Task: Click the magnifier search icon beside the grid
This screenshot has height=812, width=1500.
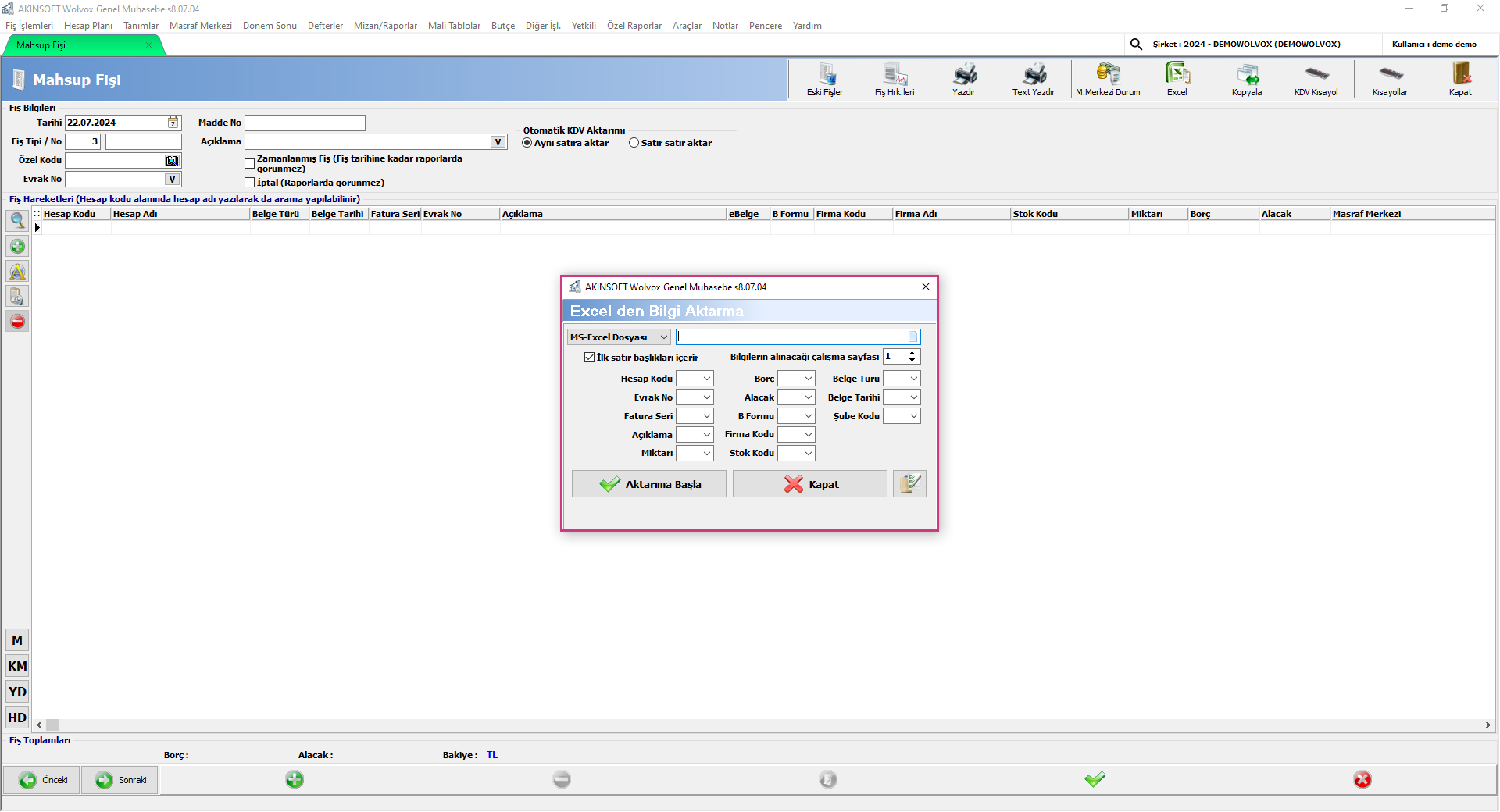Action: click(x=17, y=221)
